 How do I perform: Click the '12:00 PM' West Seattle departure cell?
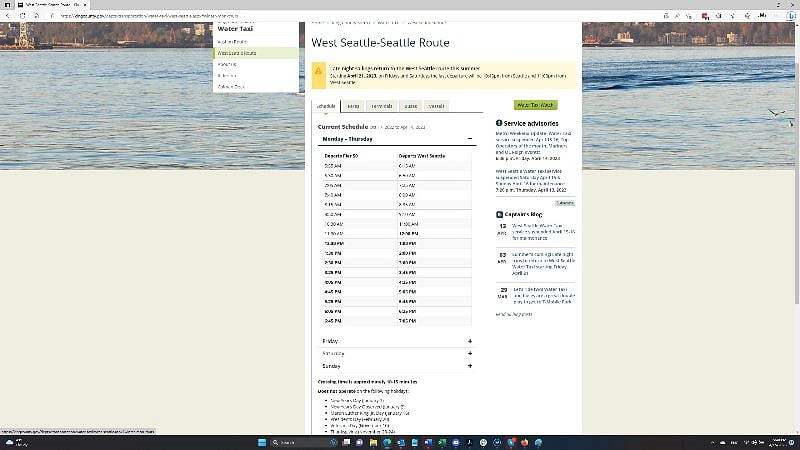click(x=408, y=234)
